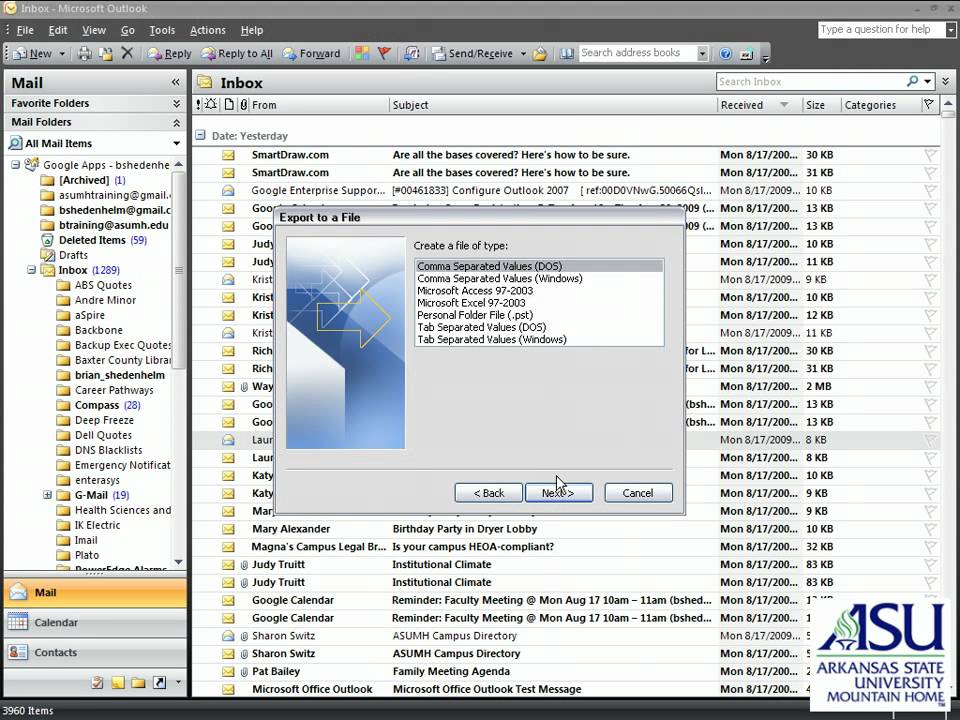Viewport: 960px width, 720px height.
Task: Open the Actions menu
Action: point(208,30)
